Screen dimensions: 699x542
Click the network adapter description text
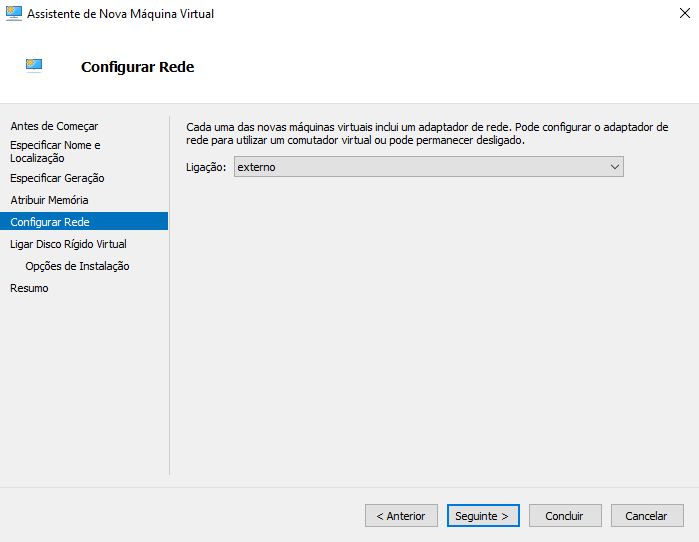point(427,134)
